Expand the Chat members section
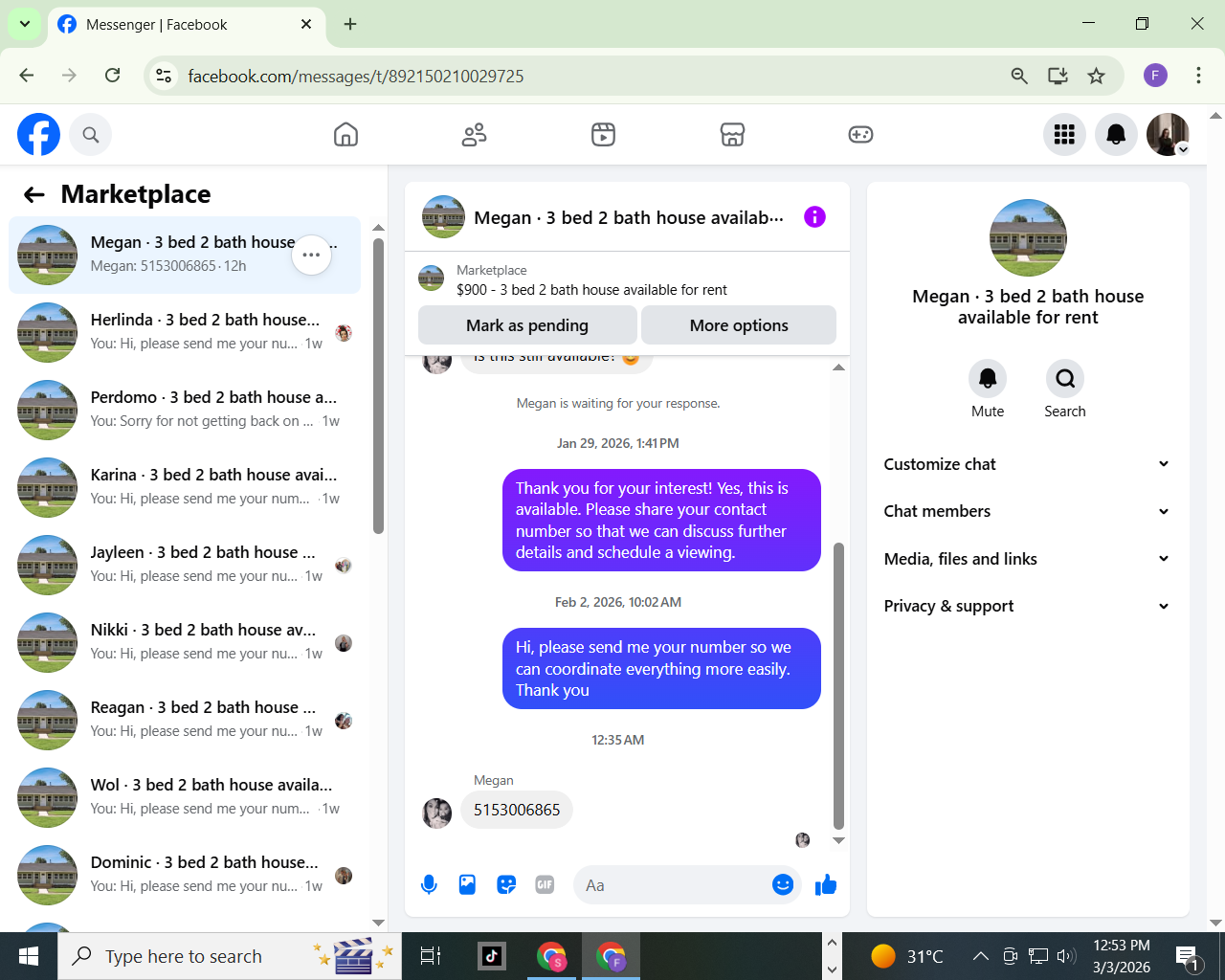The width and height of the screenshot is (1225, 980). pyautogui.click(x=1027, y=511)
